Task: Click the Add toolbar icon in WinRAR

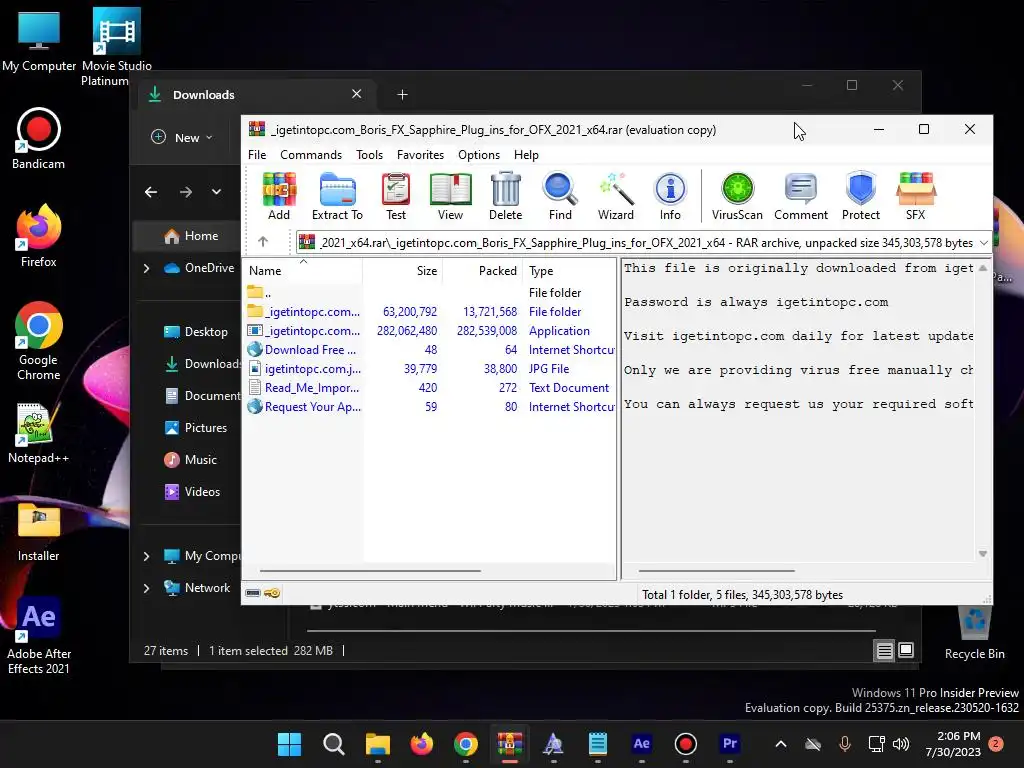Action: [x=279, y=196]
